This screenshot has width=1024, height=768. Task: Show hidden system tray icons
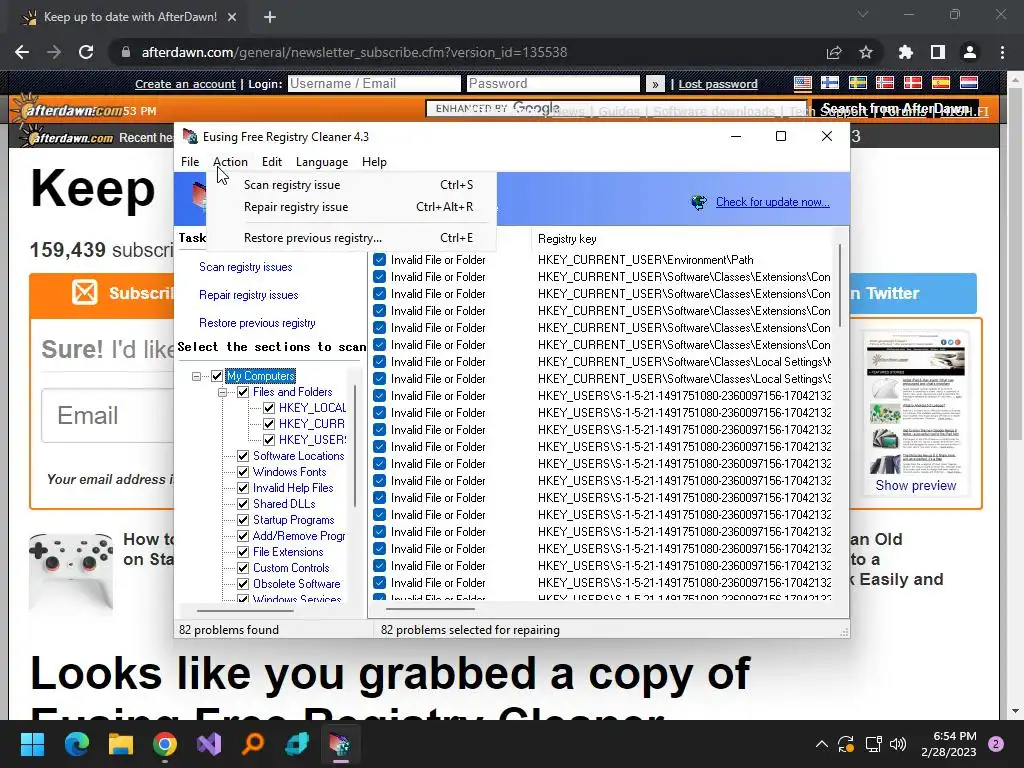point(822,744)
